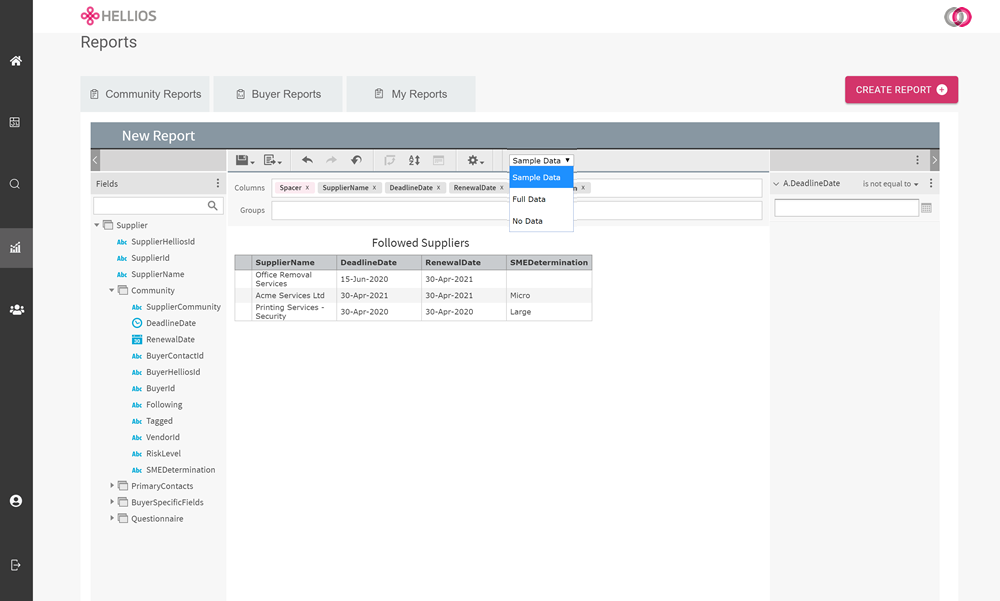1000x601 pixels.
Task: Open the calendar picker for filter value
Action: click(x=927, y=207)
